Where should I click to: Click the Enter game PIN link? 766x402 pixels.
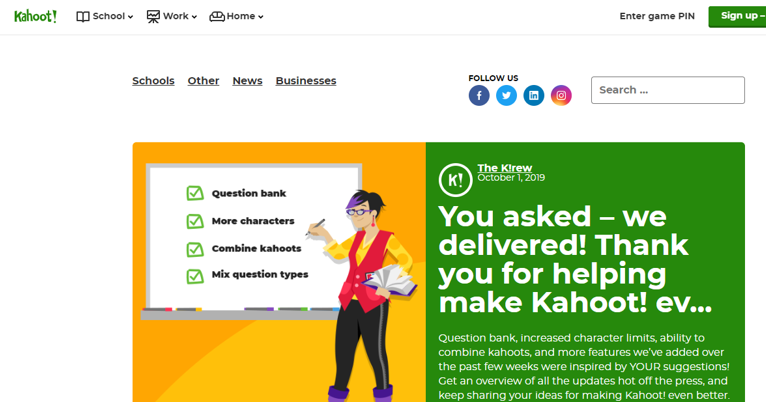(x=657, y=16)
